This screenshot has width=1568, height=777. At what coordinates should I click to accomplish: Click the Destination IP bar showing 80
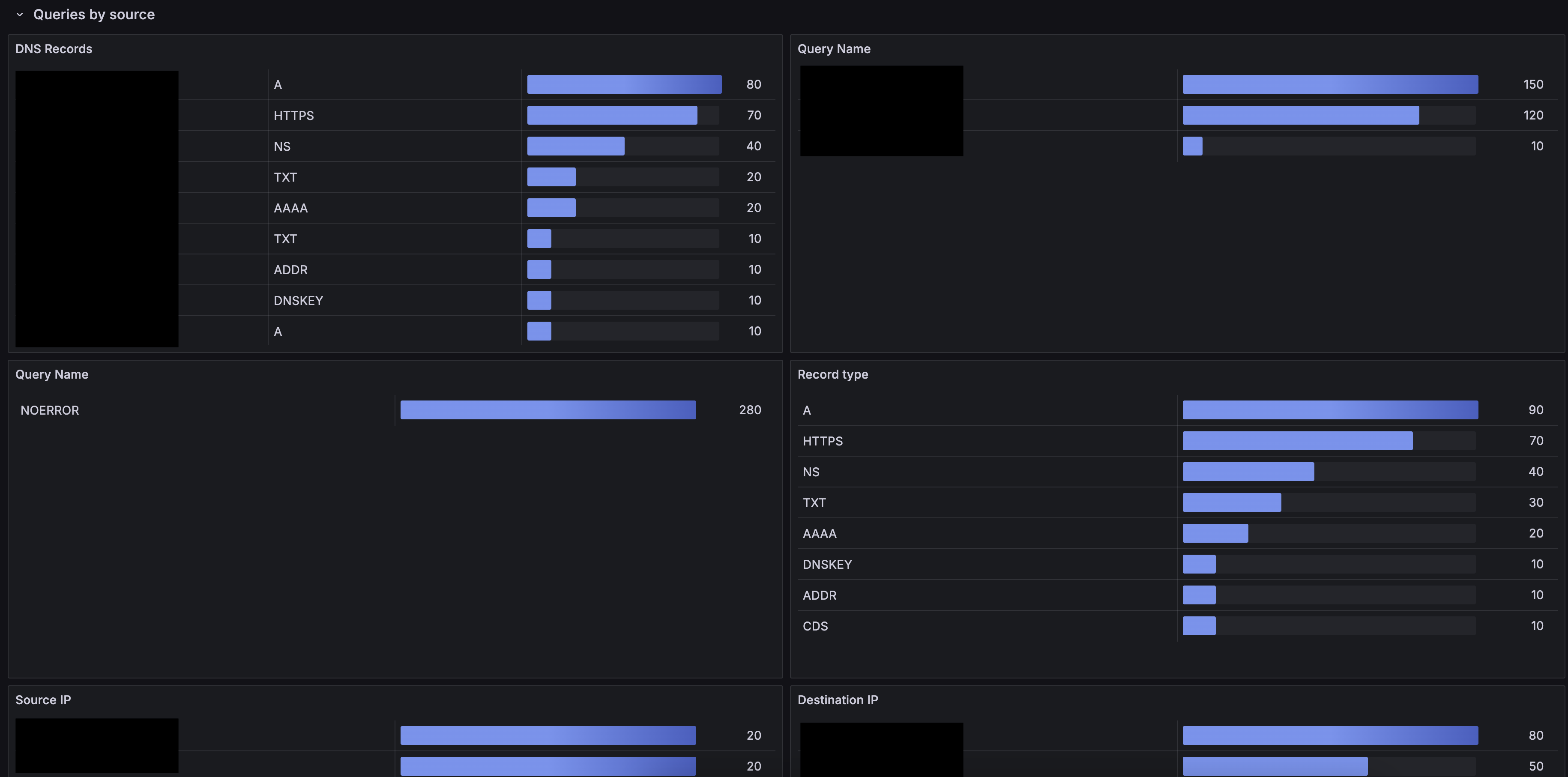pyautogui.click(x=1330, y=735)
